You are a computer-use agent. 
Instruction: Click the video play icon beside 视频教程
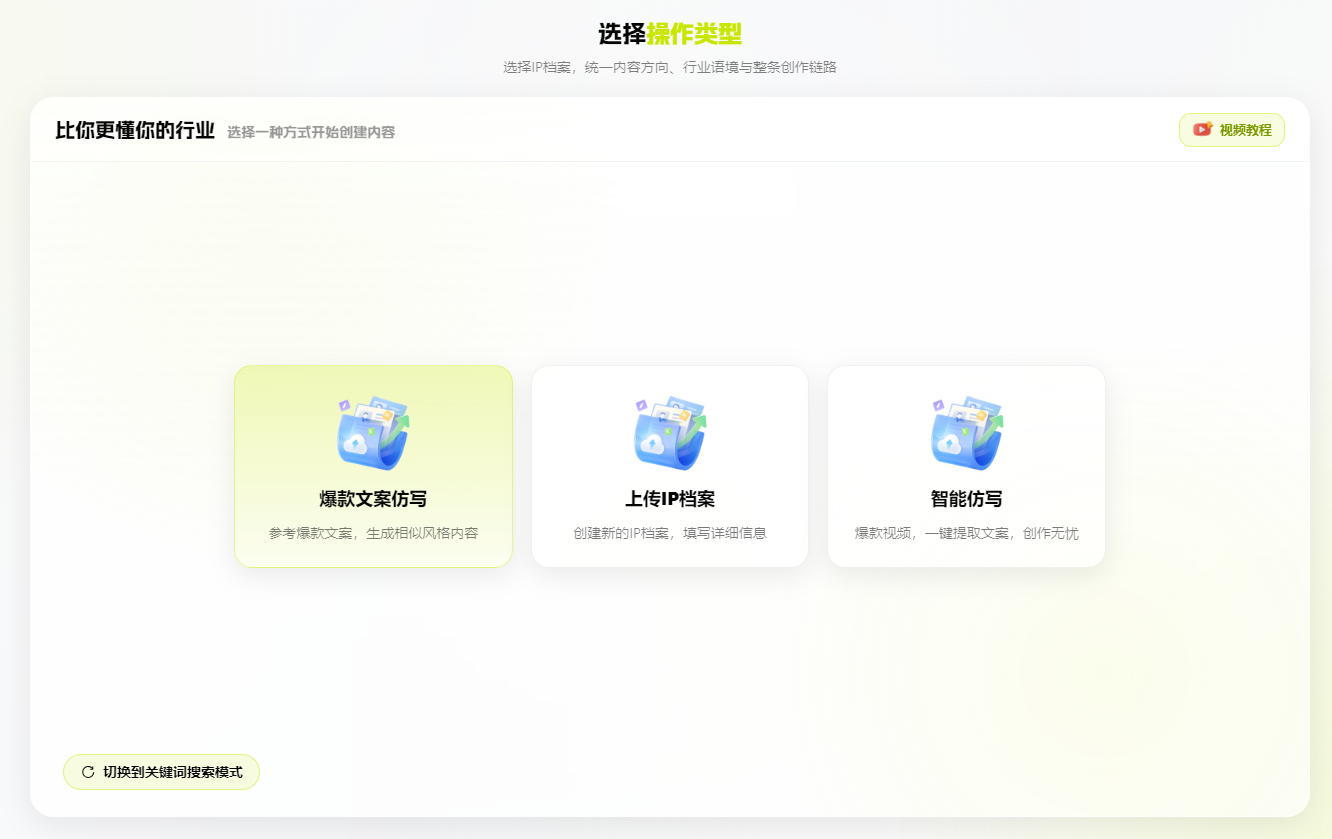click(x=1202, y=130)
